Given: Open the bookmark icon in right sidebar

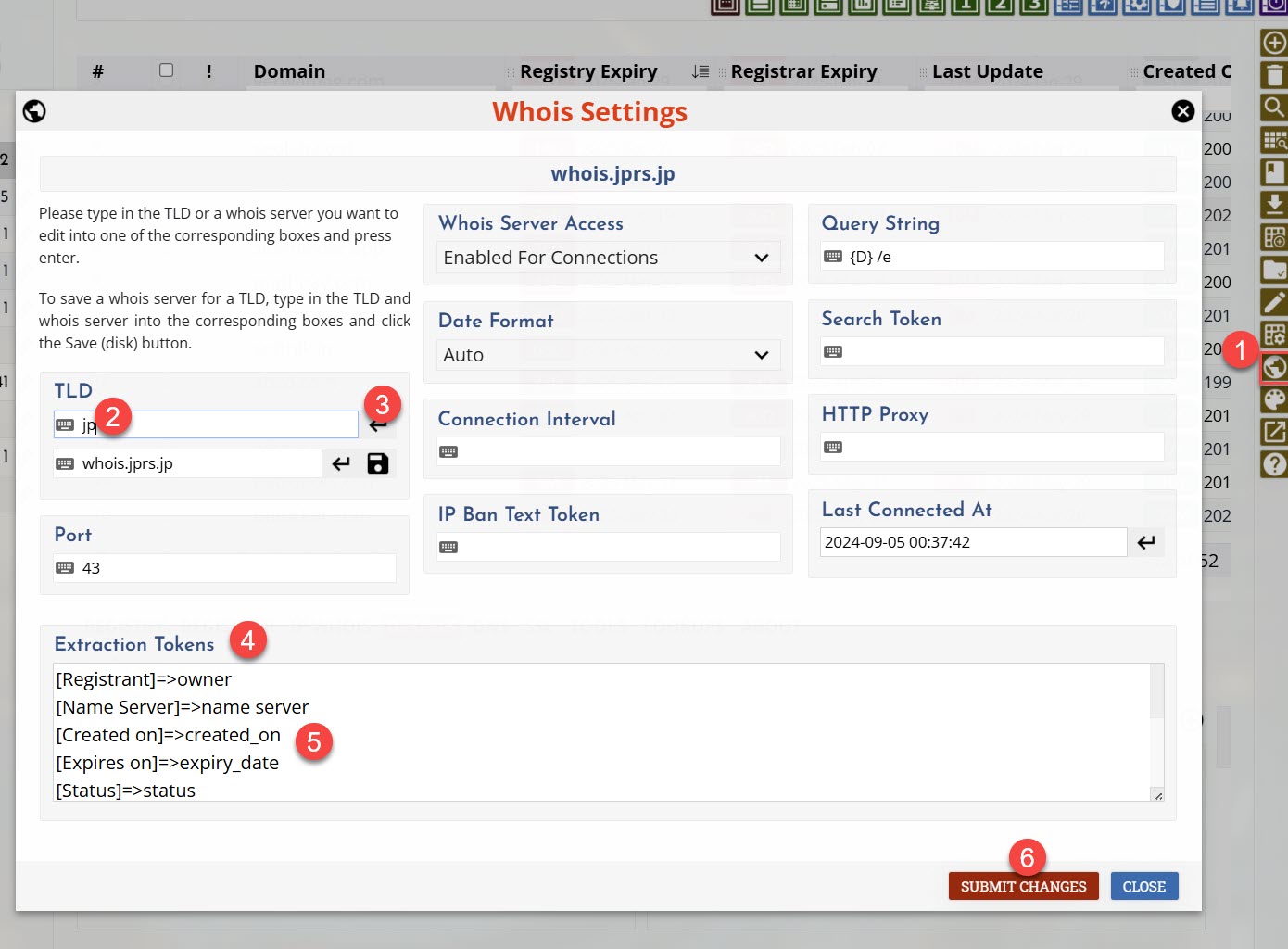Looking at the screenshot, I should pyautogui.click(x=1274, y=172).
